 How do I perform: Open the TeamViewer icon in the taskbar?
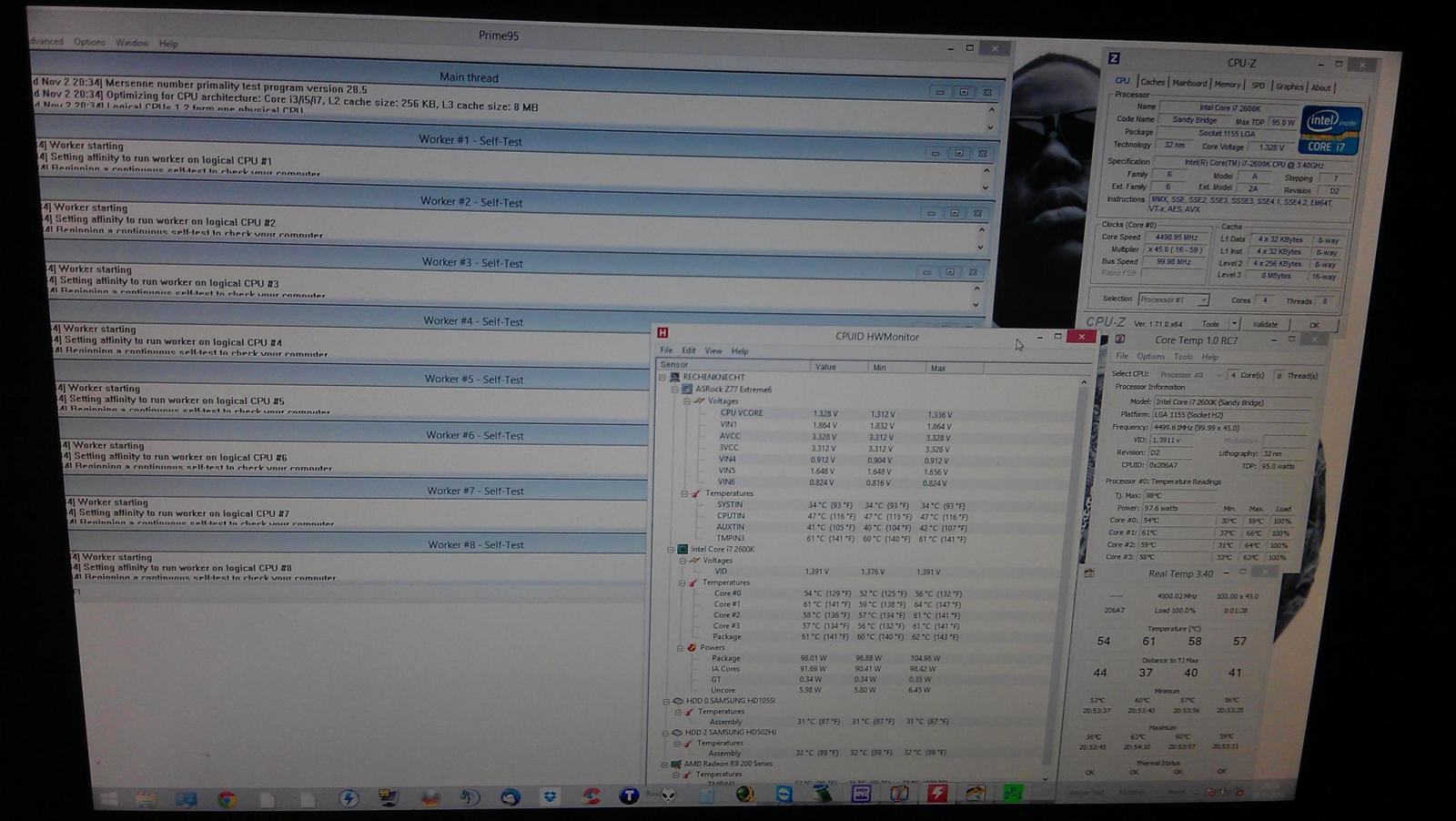tap(784, 795)
